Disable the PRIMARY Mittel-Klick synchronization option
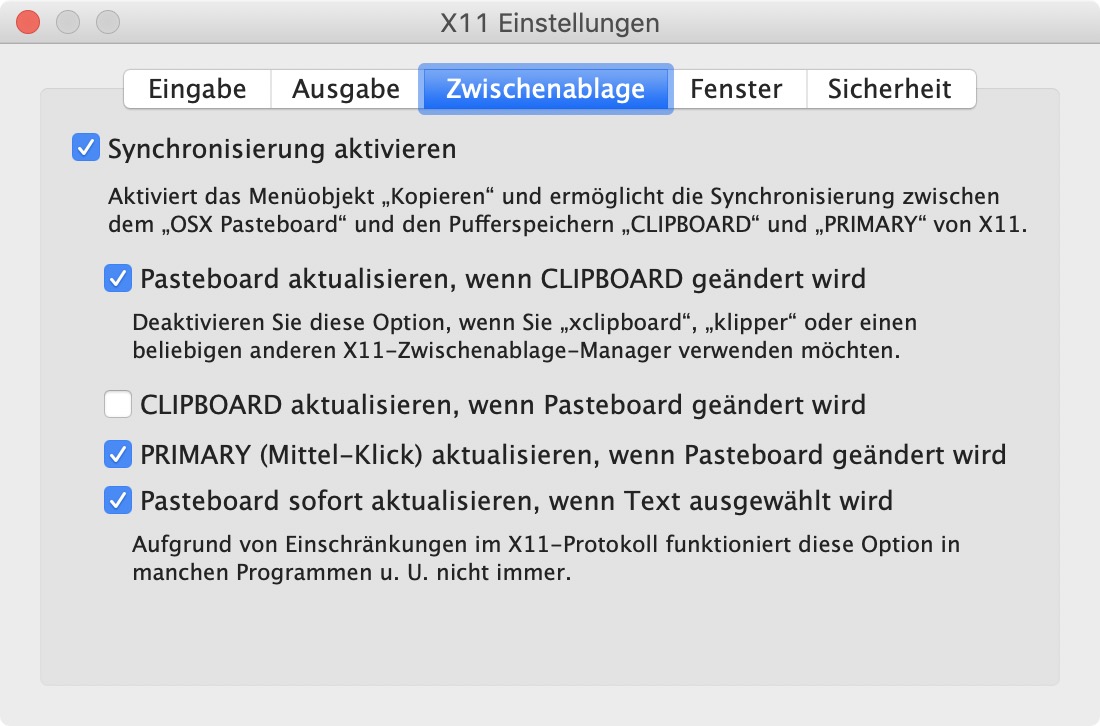Viewport: 1100px width, 726px height. [117, 455]
